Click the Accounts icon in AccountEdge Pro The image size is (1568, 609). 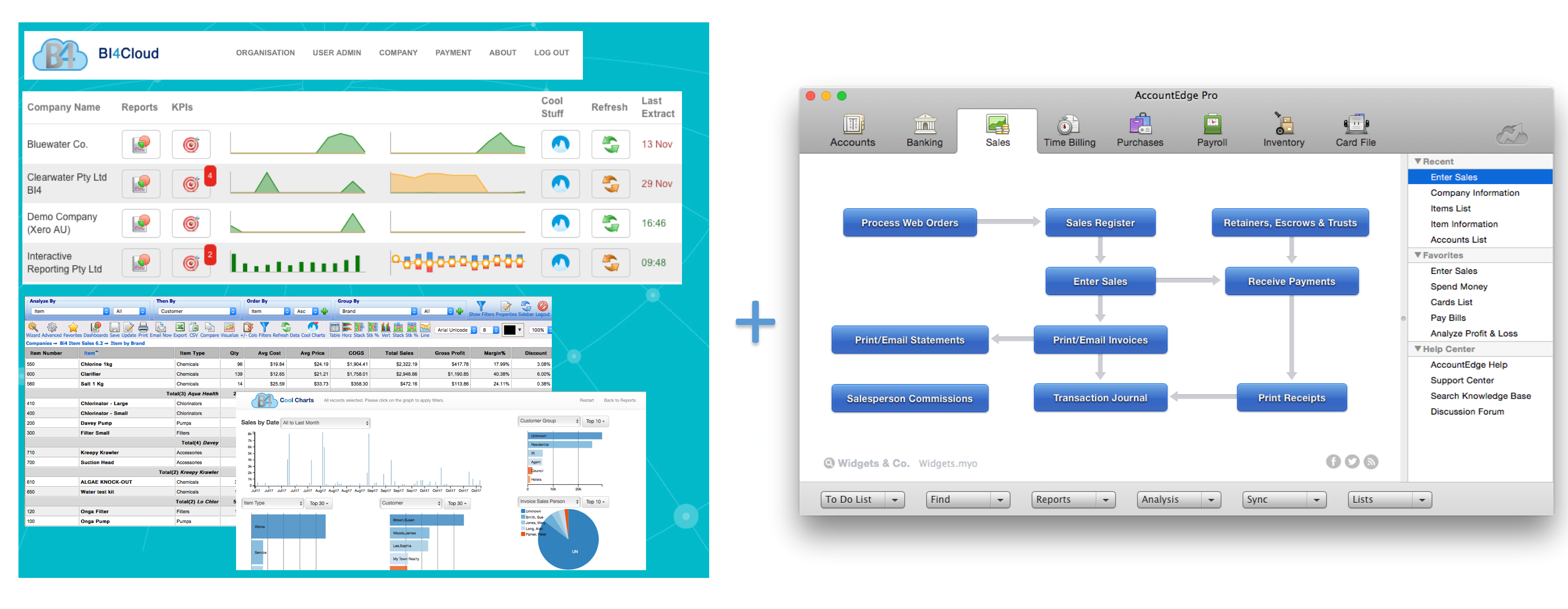(x=852, y=130)
